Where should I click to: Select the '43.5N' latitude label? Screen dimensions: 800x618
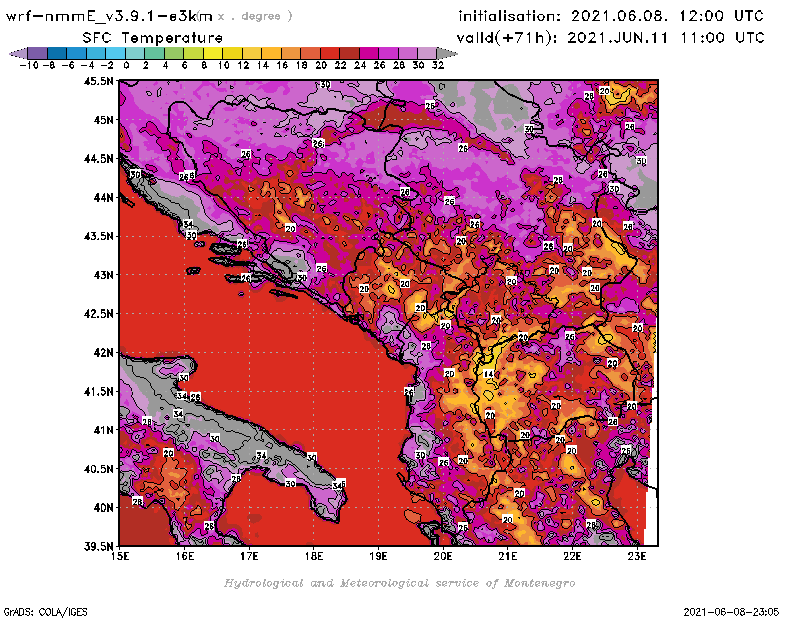click(x=98, y=236)
